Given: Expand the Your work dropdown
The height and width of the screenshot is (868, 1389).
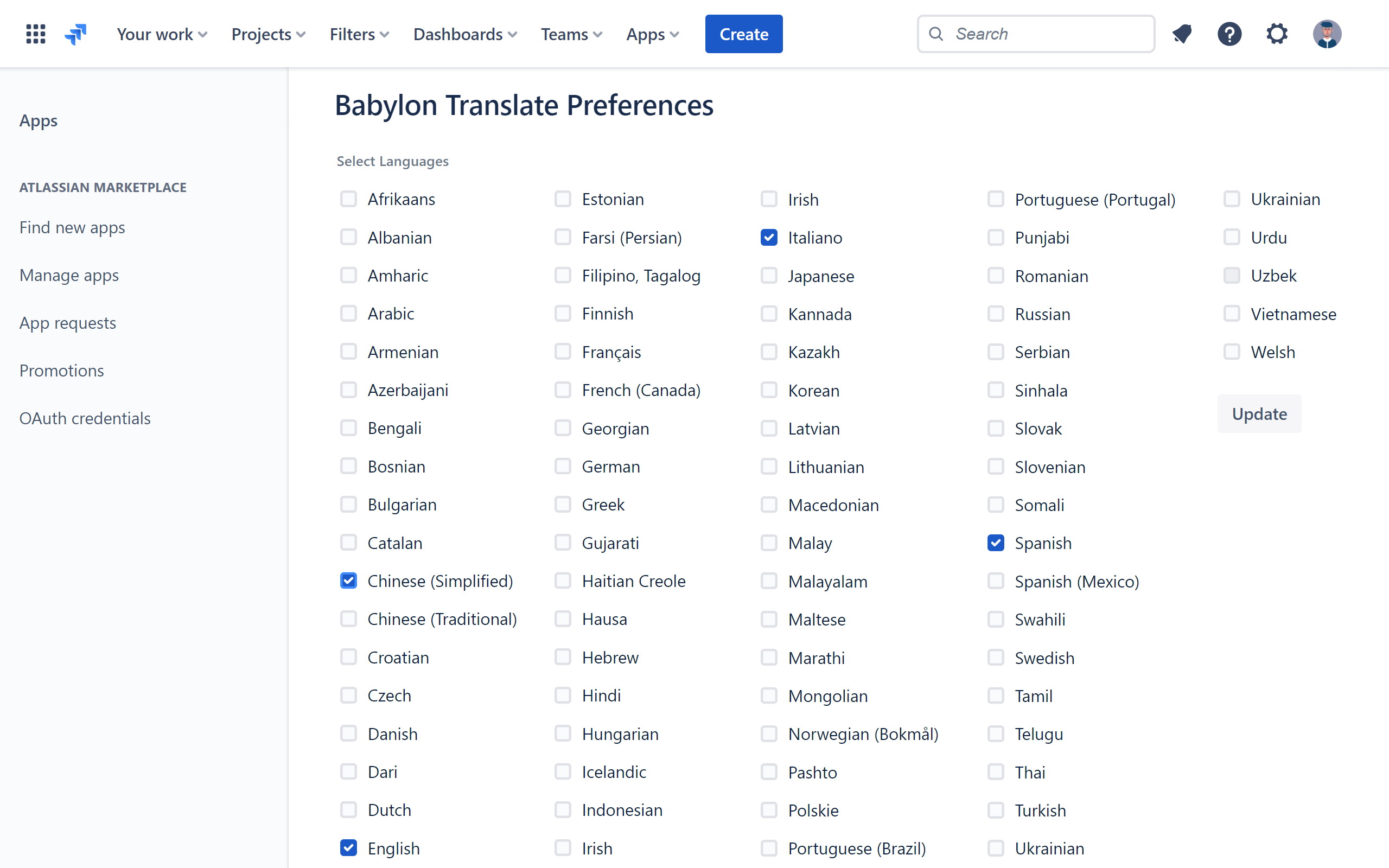Looking at the screenshot, I should pos(162,34).
